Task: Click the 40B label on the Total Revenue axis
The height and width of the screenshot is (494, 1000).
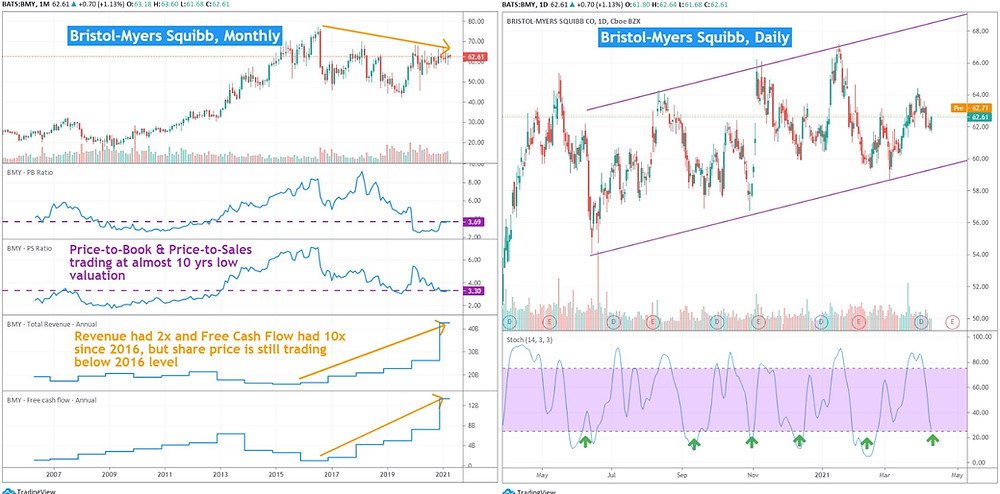Action: click(474, 330)
